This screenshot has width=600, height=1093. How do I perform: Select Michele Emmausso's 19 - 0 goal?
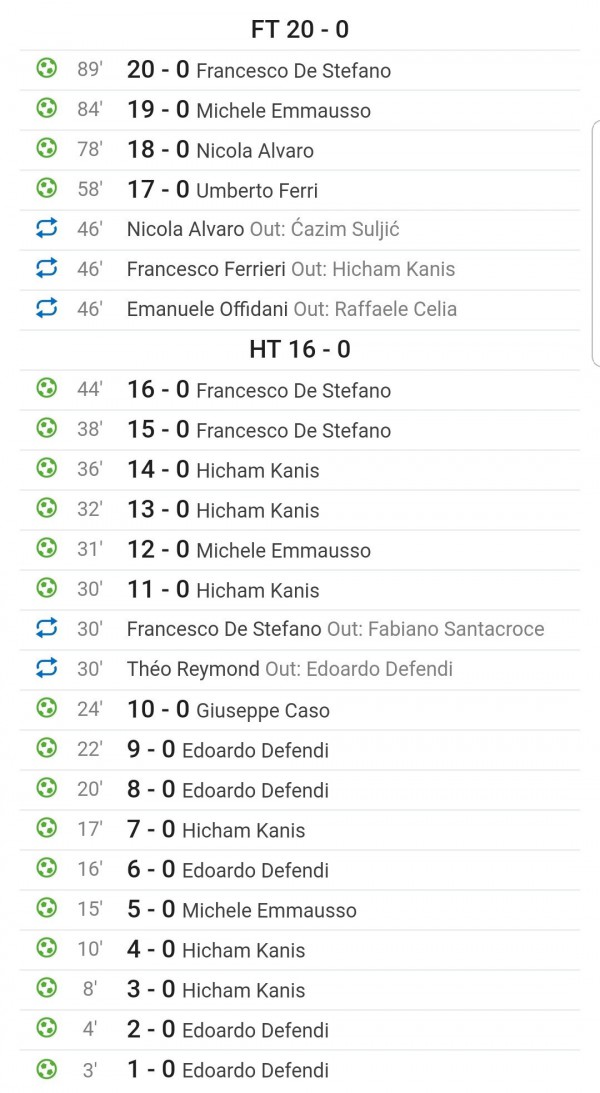click(x=248, y=110)
